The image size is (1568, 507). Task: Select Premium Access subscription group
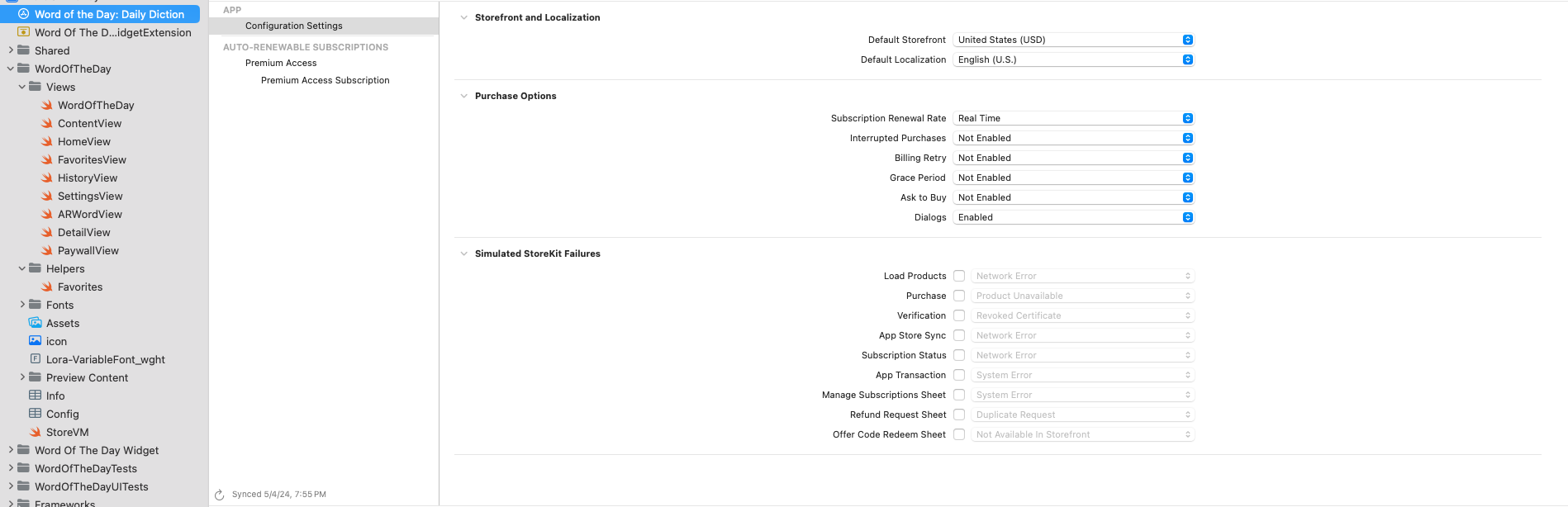pos(281,64)
